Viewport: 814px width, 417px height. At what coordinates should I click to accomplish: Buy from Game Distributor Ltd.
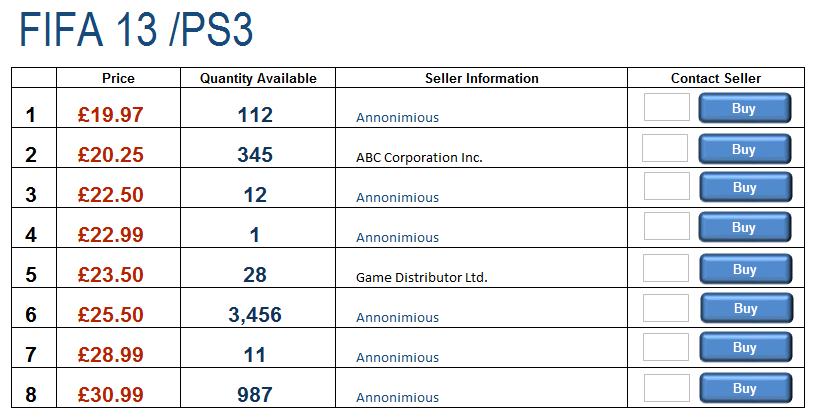pyautogui.click(x=745, y=269)
